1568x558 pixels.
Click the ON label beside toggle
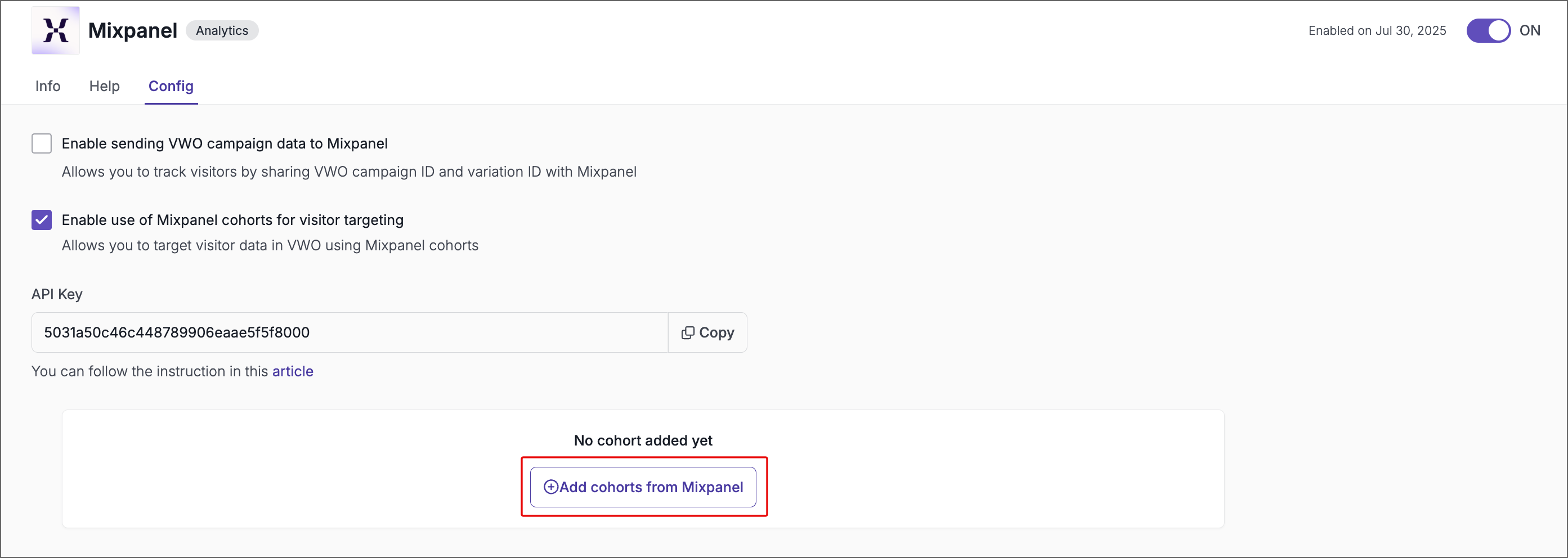coord(1530,30)
